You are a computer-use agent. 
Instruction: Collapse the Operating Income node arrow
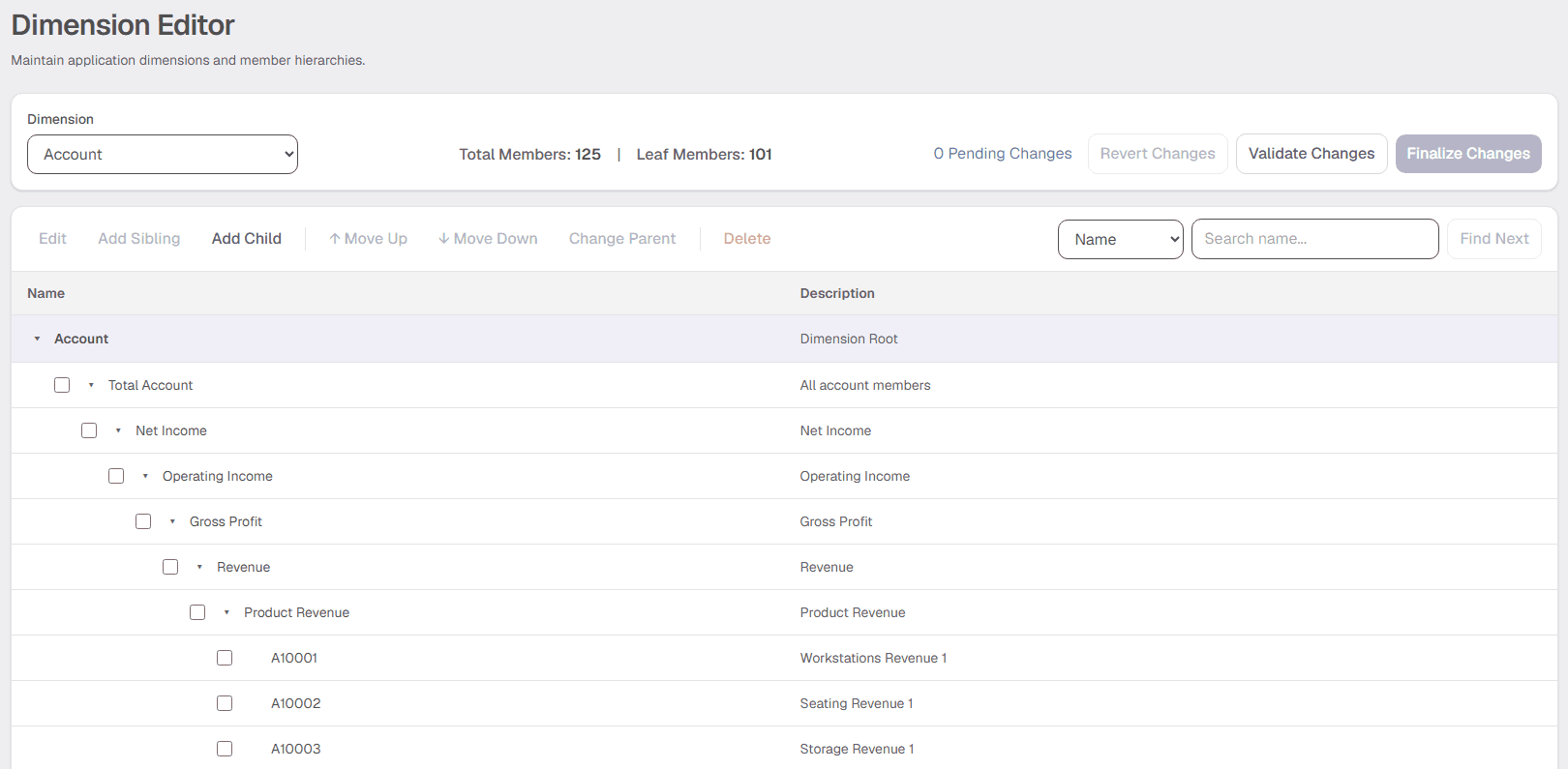pyautogui.click(x=145, y=476)
